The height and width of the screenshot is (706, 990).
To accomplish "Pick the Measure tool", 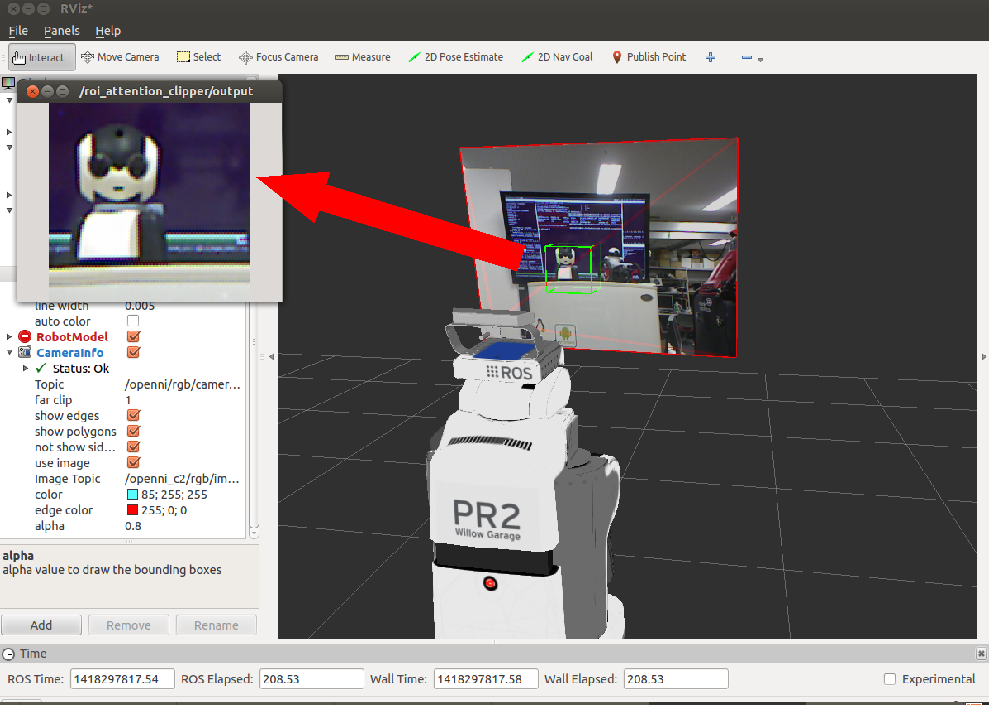I will tap(363, 57).
